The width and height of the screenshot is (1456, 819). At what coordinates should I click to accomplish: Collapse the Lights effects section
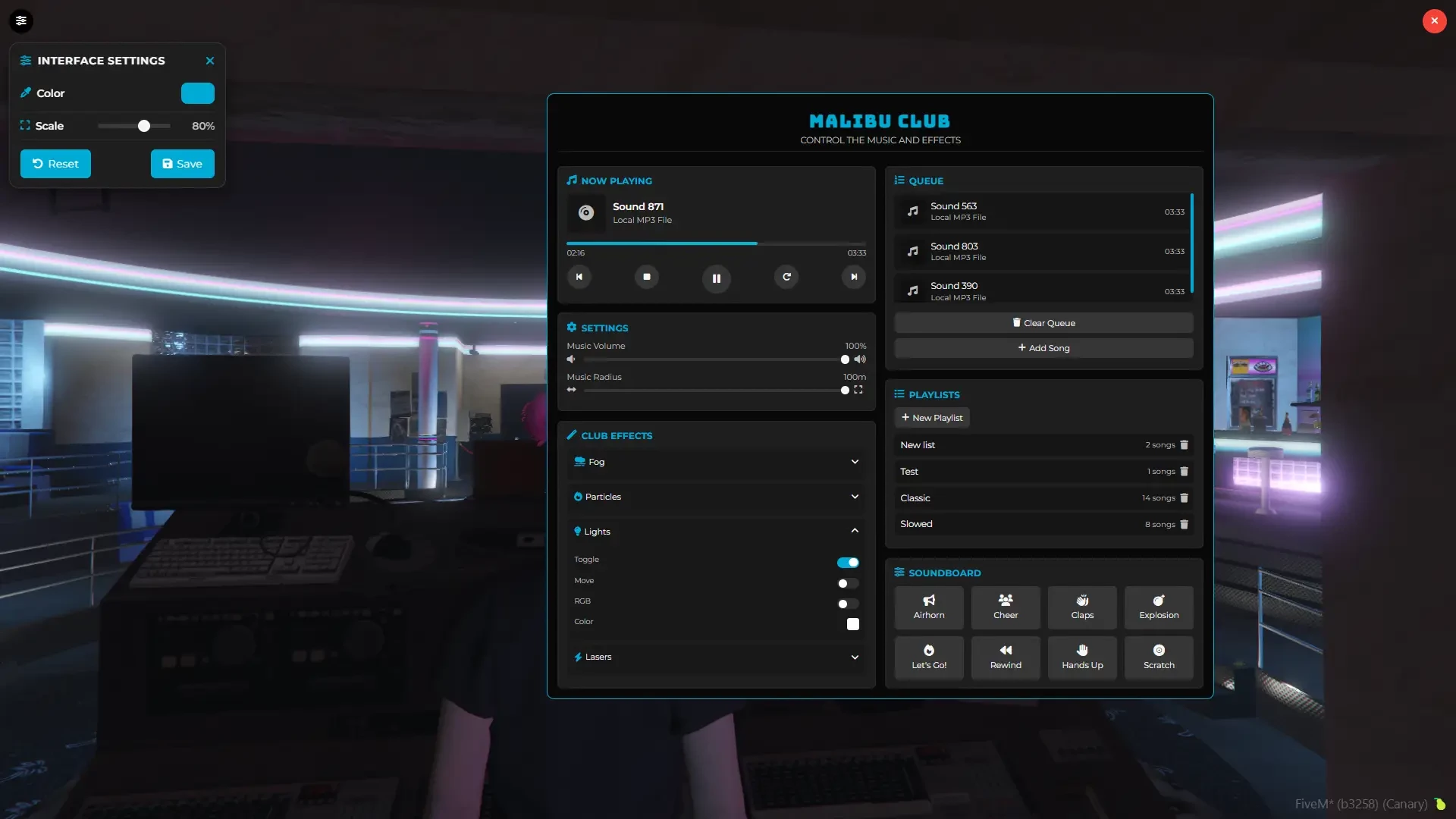717,532
